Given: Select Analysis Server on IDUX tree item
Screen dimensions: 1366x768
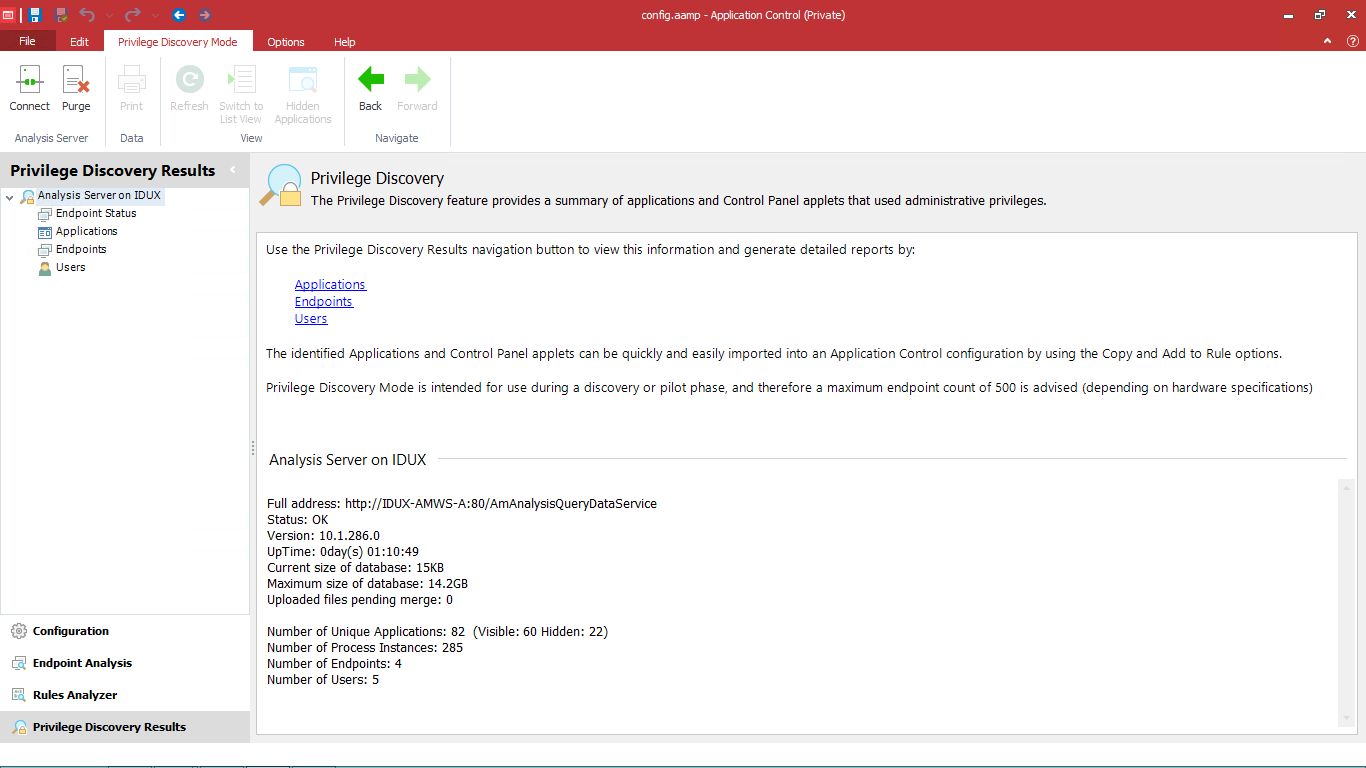Looking at the screenshot, I should (99, 196).
